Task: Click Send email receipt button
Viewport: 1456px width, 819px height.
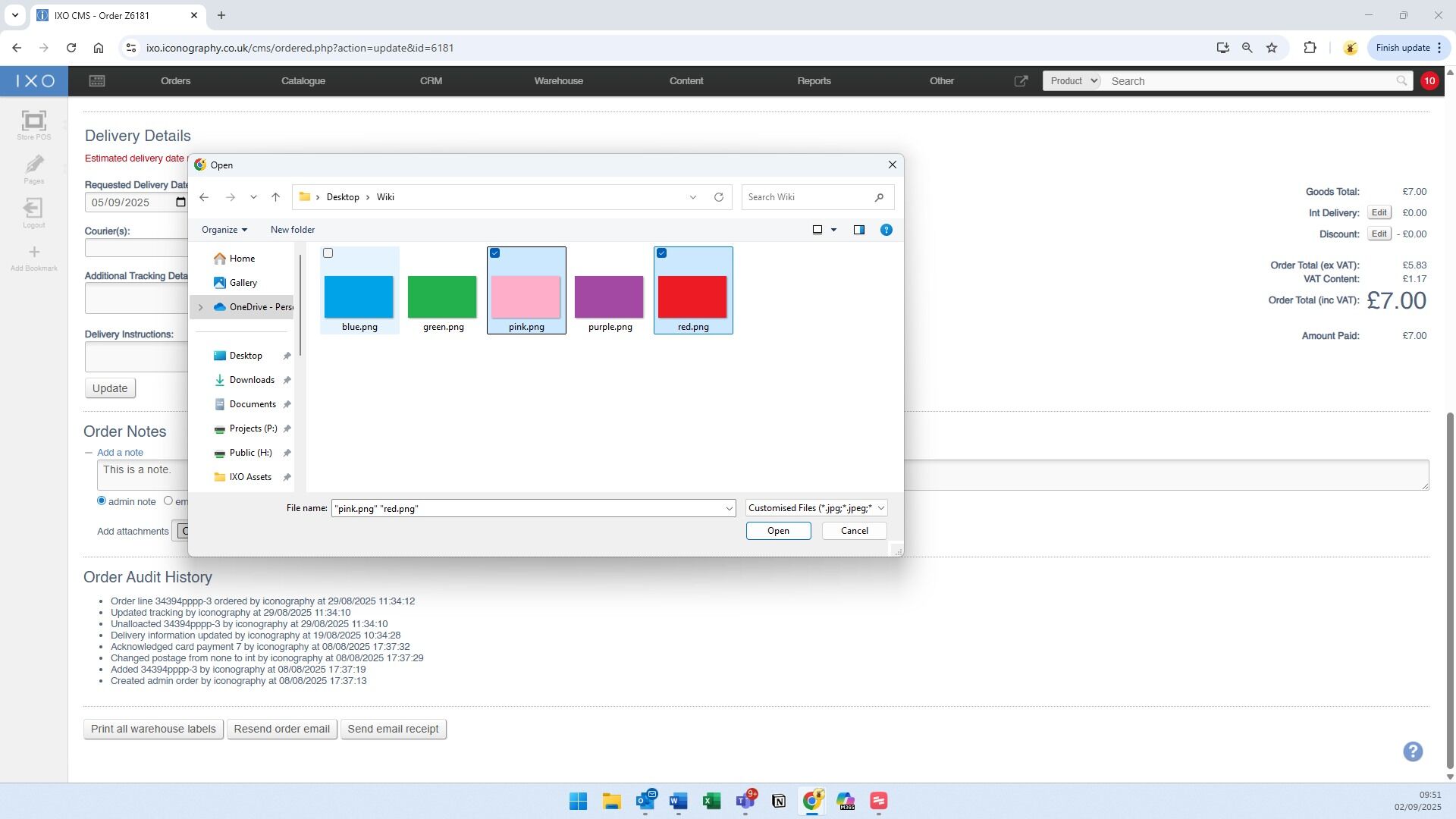Action: tap(393, 729)
